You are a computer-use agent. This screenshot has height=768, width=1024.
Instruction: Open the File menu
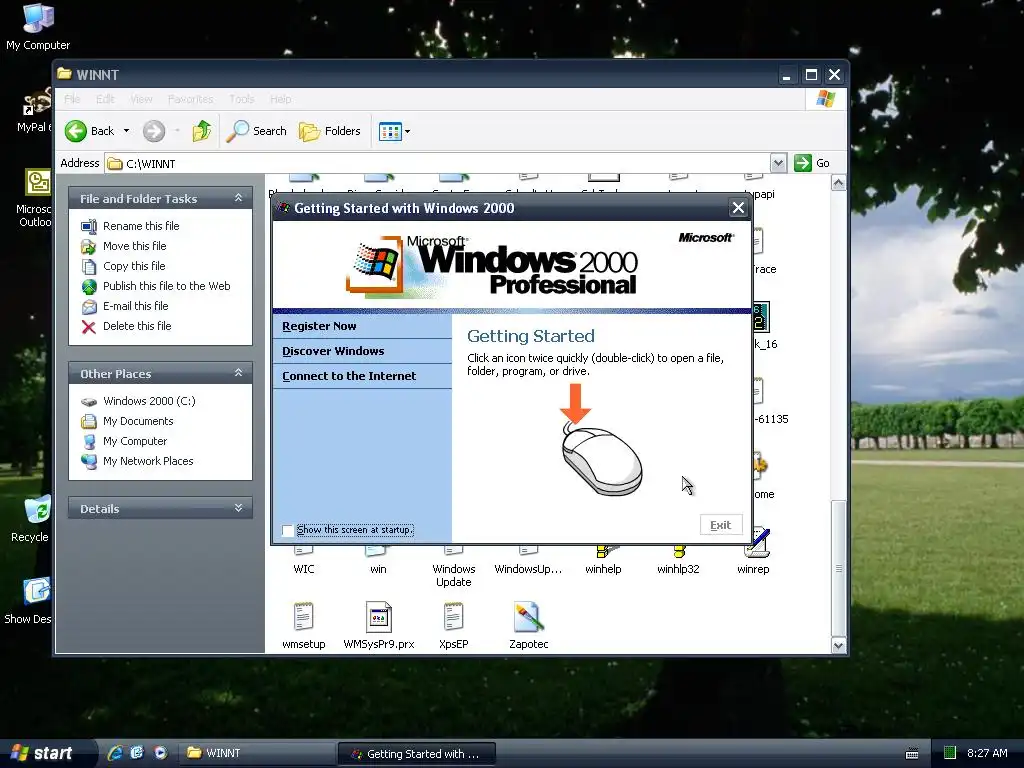tap(72, 99)
